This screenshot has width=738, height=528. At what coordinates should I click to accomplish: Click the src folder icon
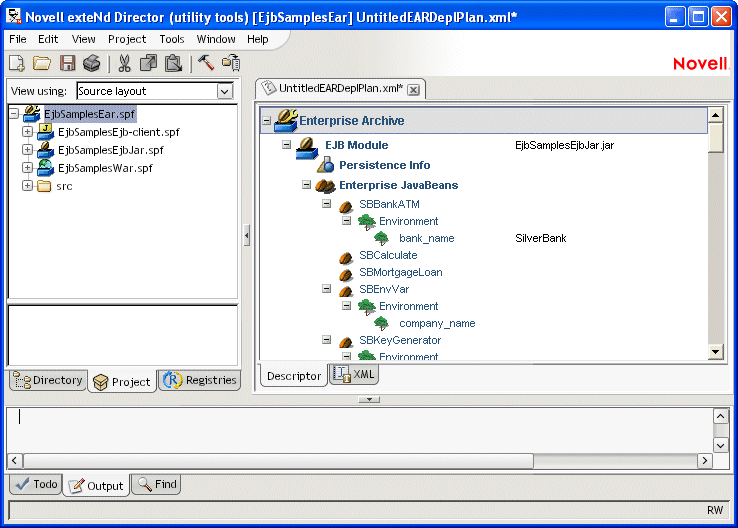44,186
